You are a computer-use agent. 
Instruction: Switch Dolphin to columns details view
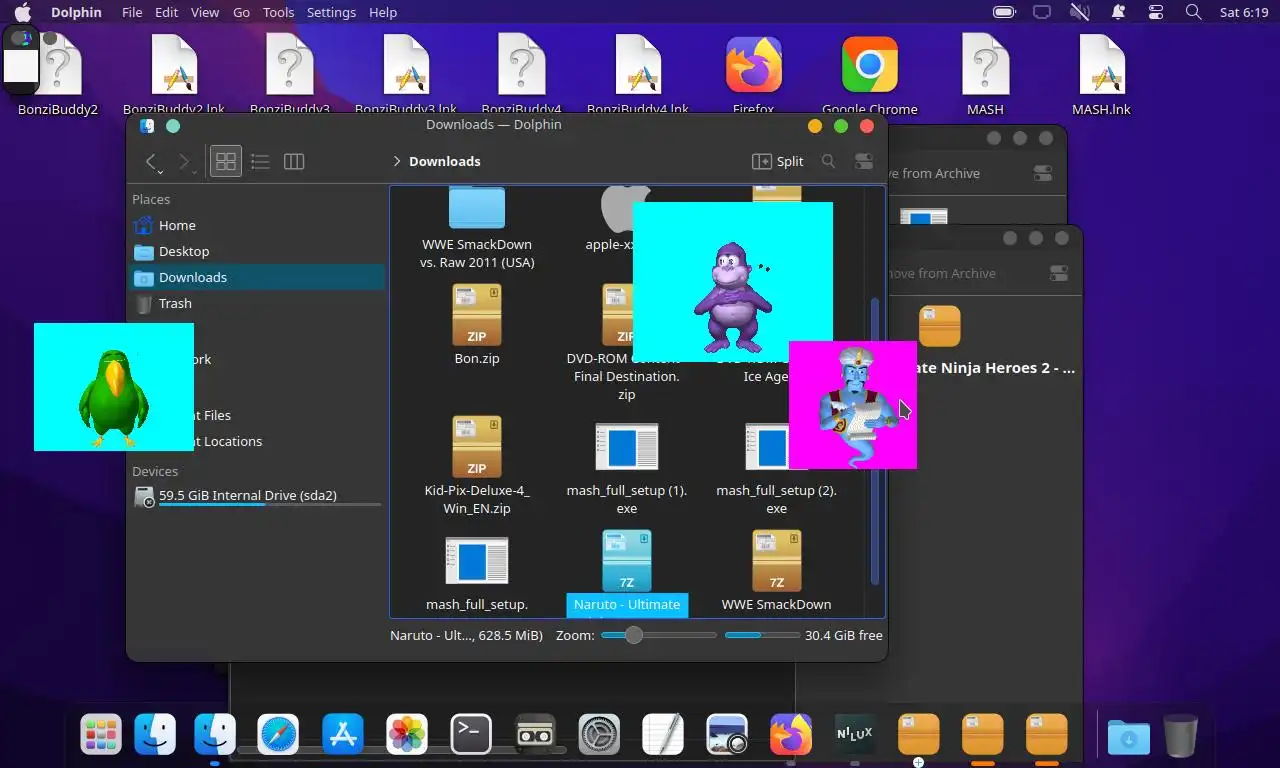tap(294, 161)
